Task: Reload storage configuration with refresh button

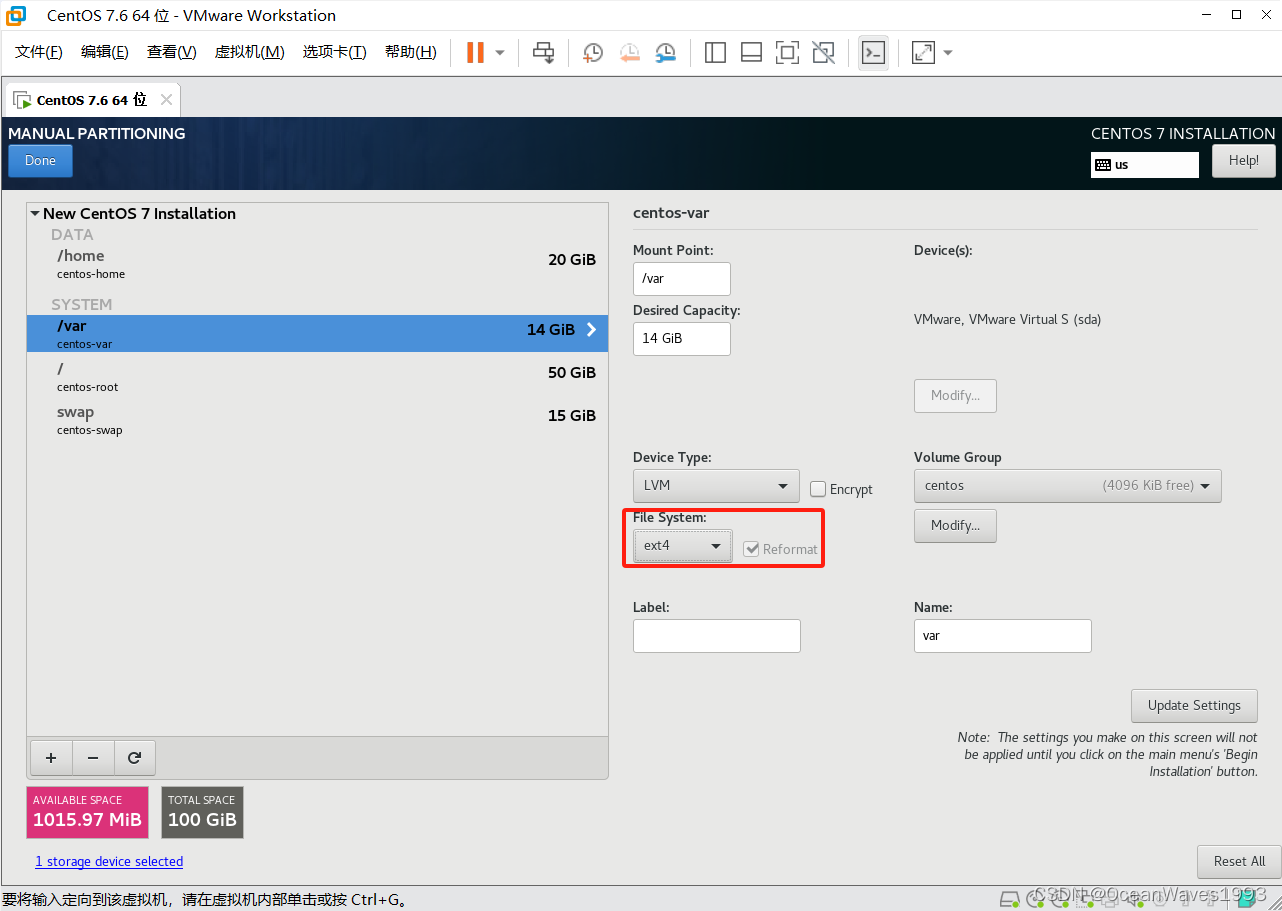Action: [x=134, y=758]
